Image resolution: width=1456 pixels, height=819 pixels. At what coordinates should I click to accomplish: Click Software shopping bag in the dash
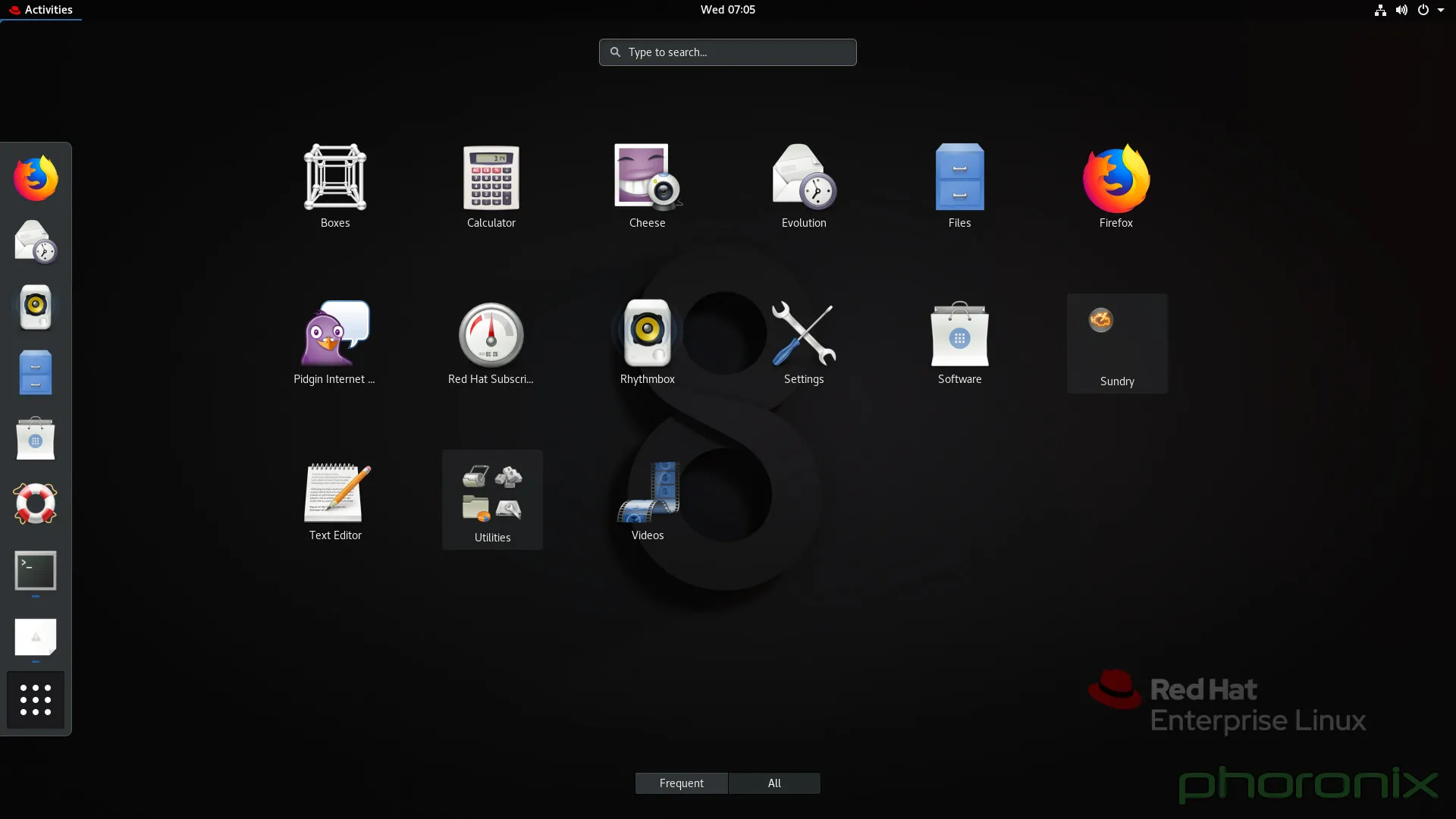click(x=36, y=438)
